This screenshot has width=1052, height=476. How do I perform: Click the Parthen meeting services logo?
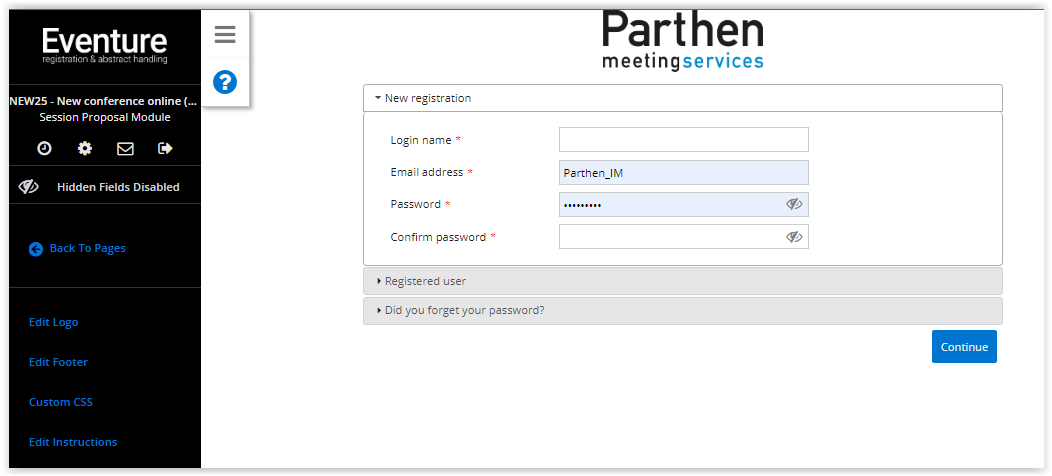point(683,40)
